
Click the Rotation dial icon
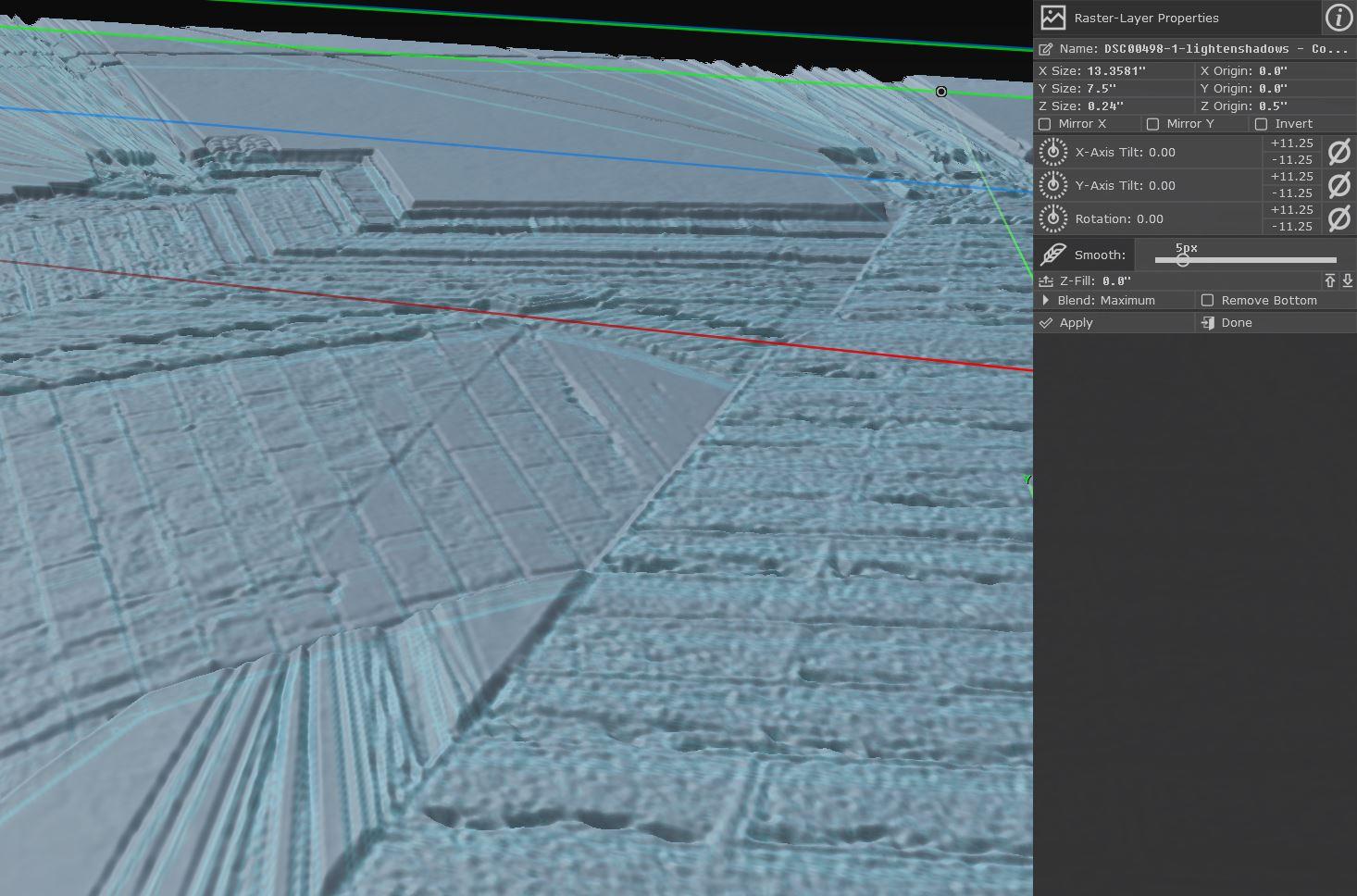click(x=1052, y=218)
